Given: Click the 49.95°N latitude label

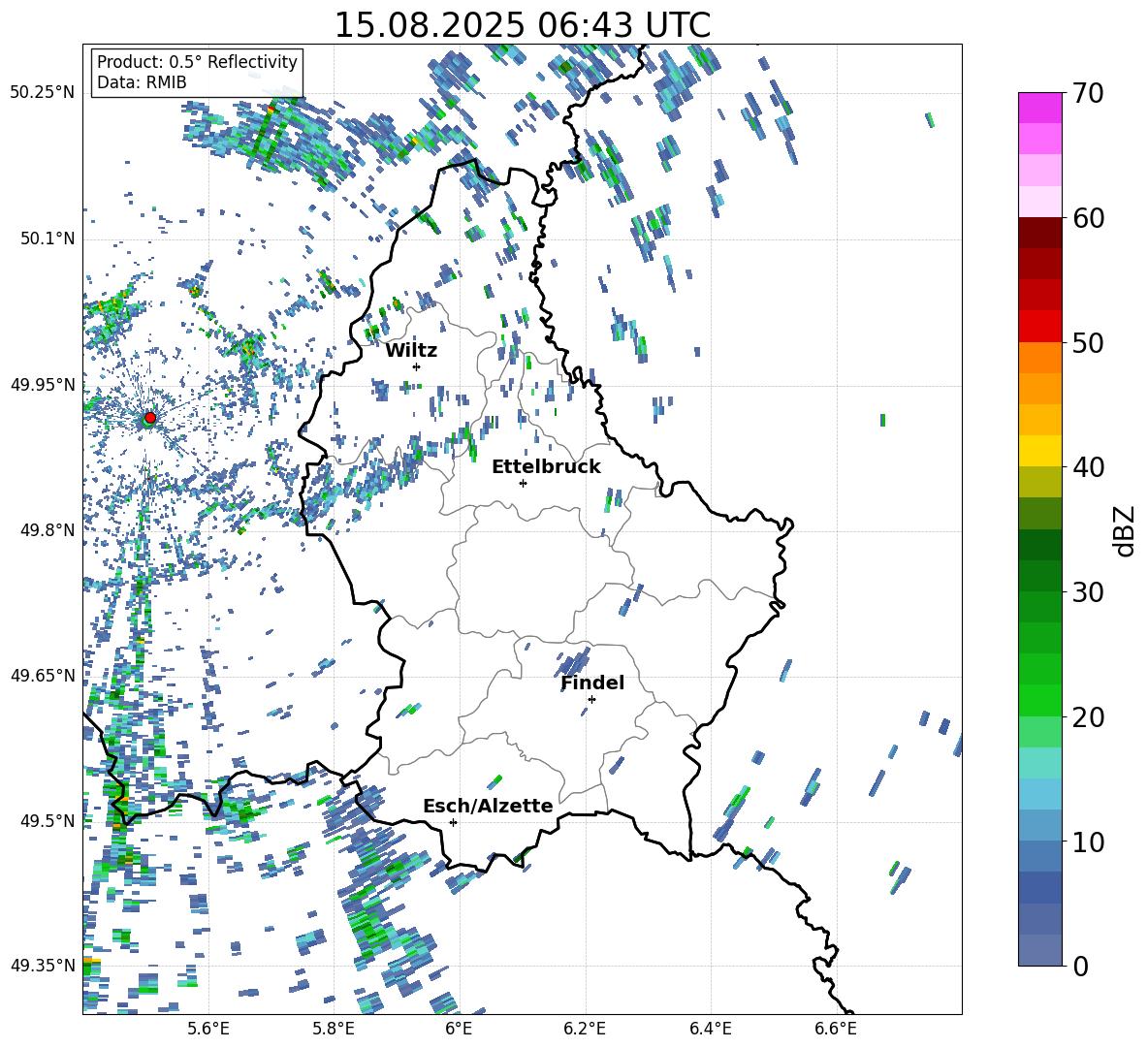Looking at the screenshot, I should tap(43, 384).
